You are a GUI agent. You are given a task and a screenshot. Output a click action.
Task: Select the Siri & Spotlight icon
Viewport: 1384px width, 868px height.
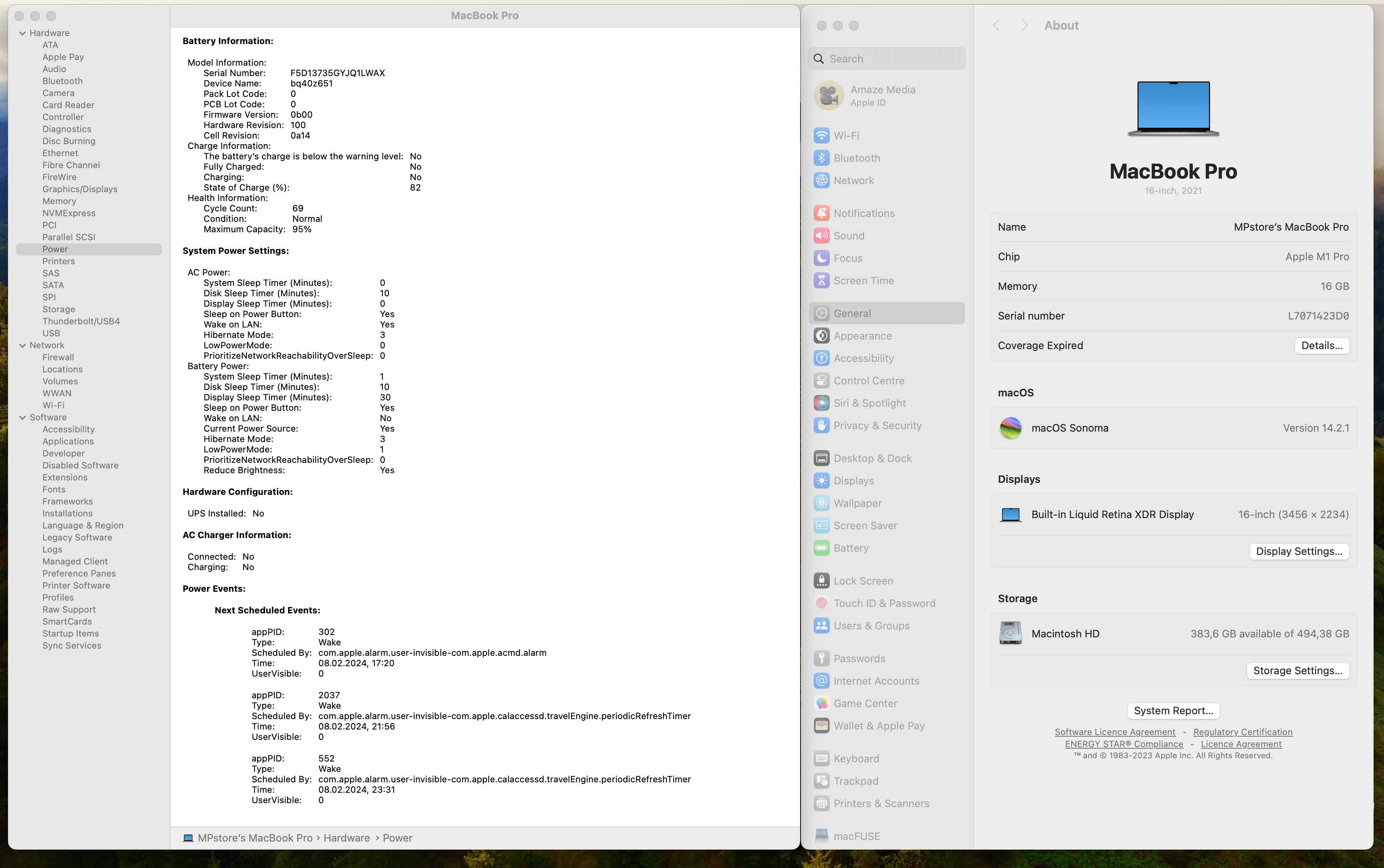[x=821, y=402]
